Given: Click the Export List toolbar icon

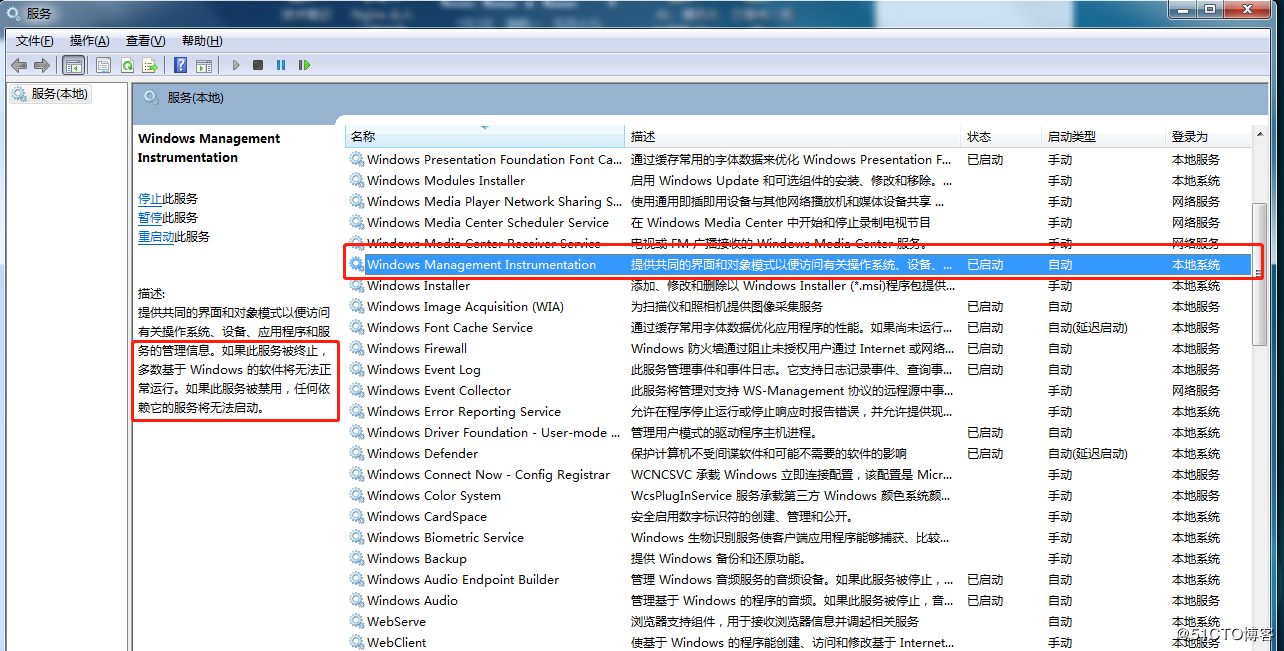Looking at the screenshot, I should pyautogui.click(x=150, y=65).
